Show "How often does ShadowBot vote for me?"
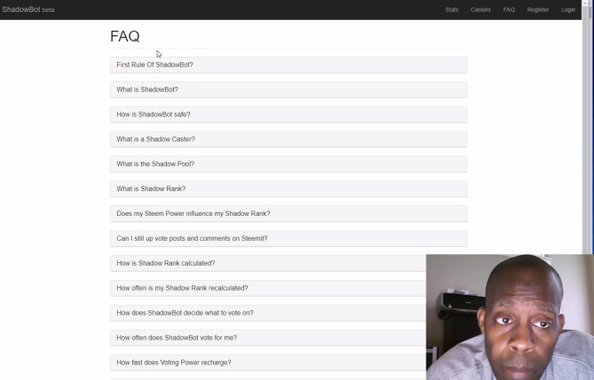 tap(268, 338)
